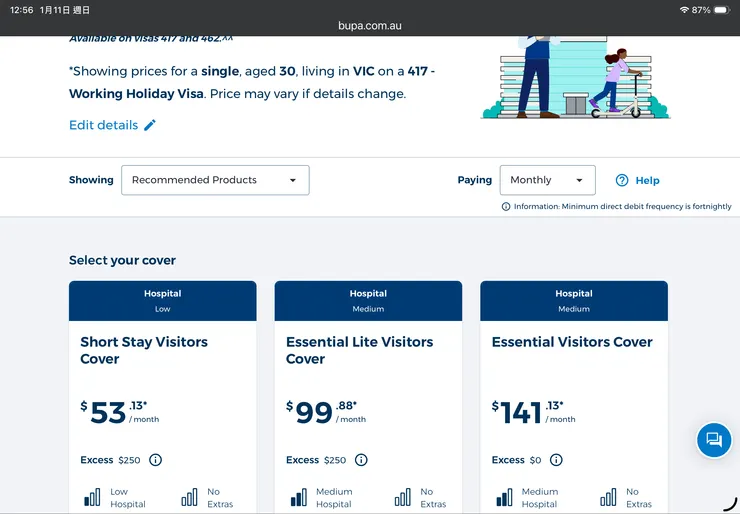Viewport: 740px width, 514px height.
Task: Tap the bupa.com.au address bar
Action: pos(370,25)
